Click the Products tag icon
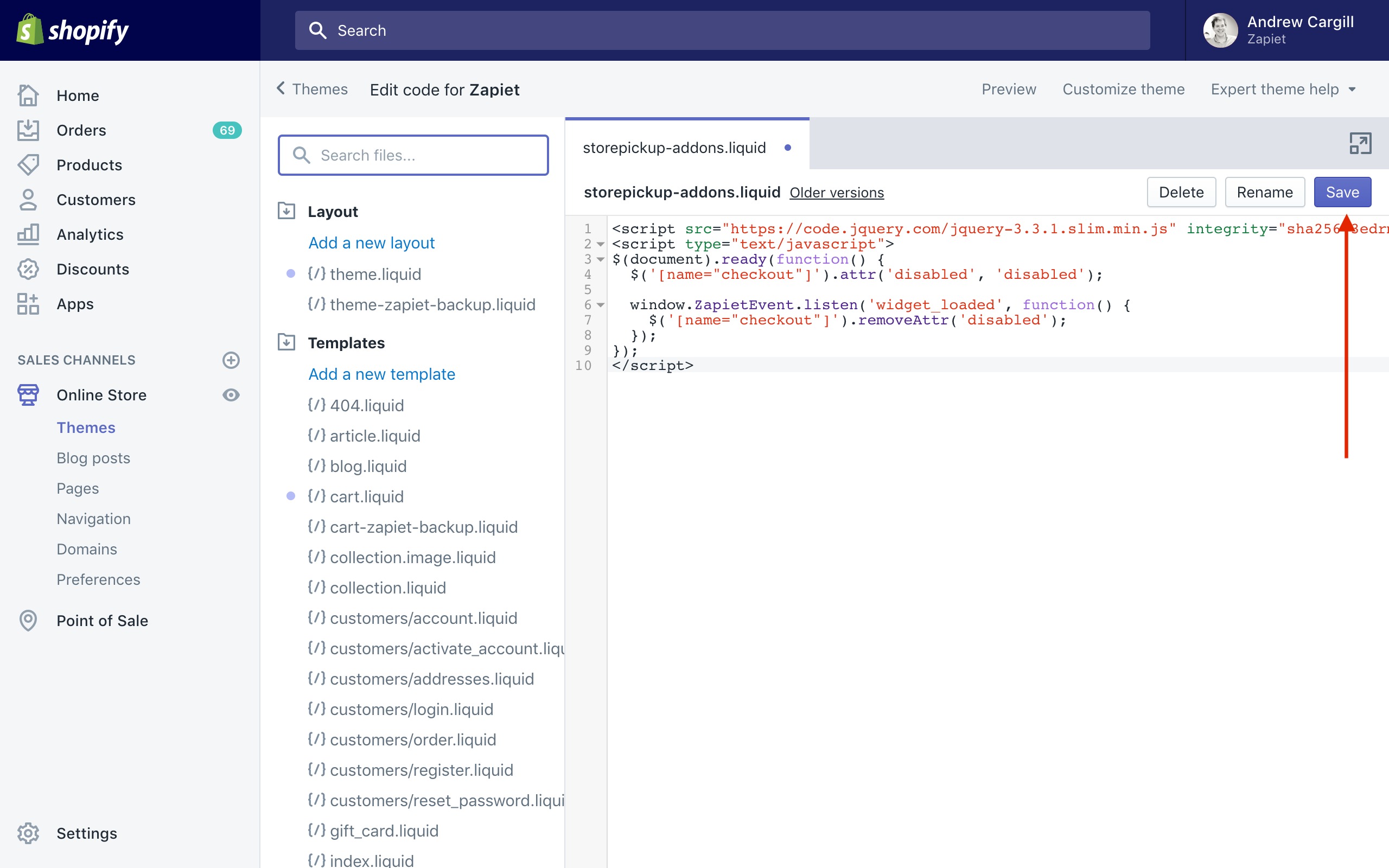 tap(28, 165)
